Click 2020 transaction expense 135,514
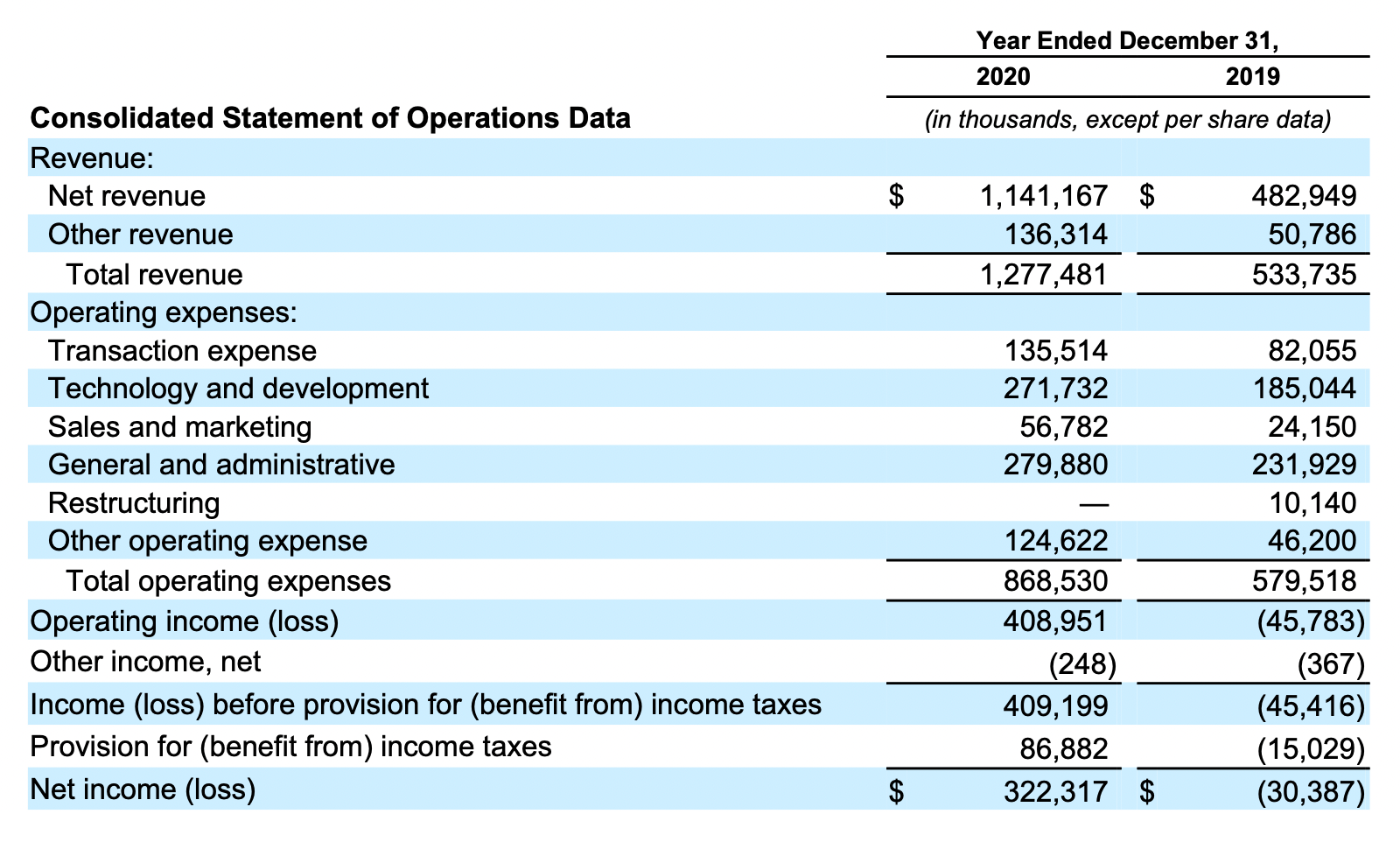The height and width of the screenshot is (849, 1400). (1055, 351)
